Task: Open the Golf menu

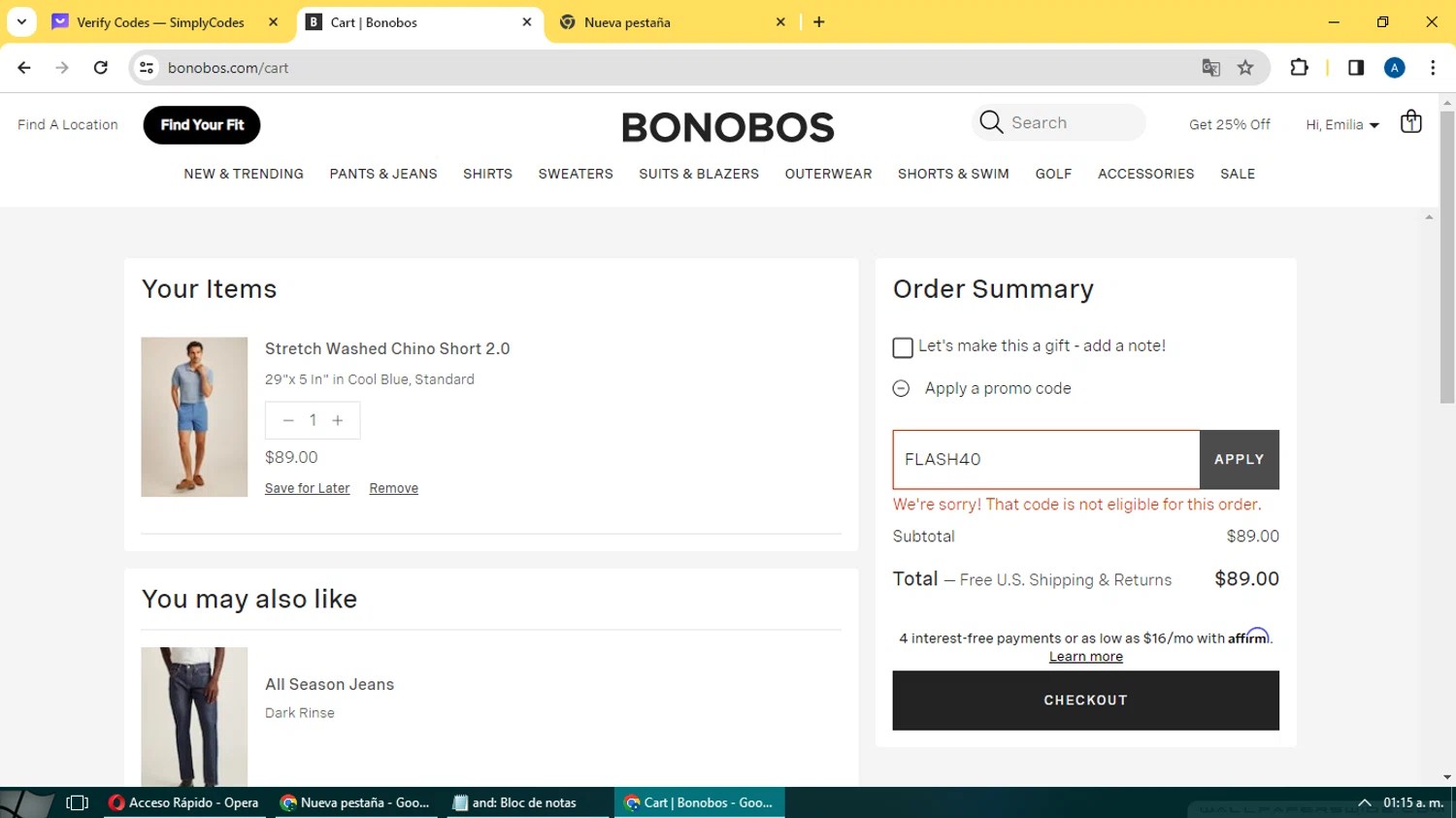Action: point(1053,174)
